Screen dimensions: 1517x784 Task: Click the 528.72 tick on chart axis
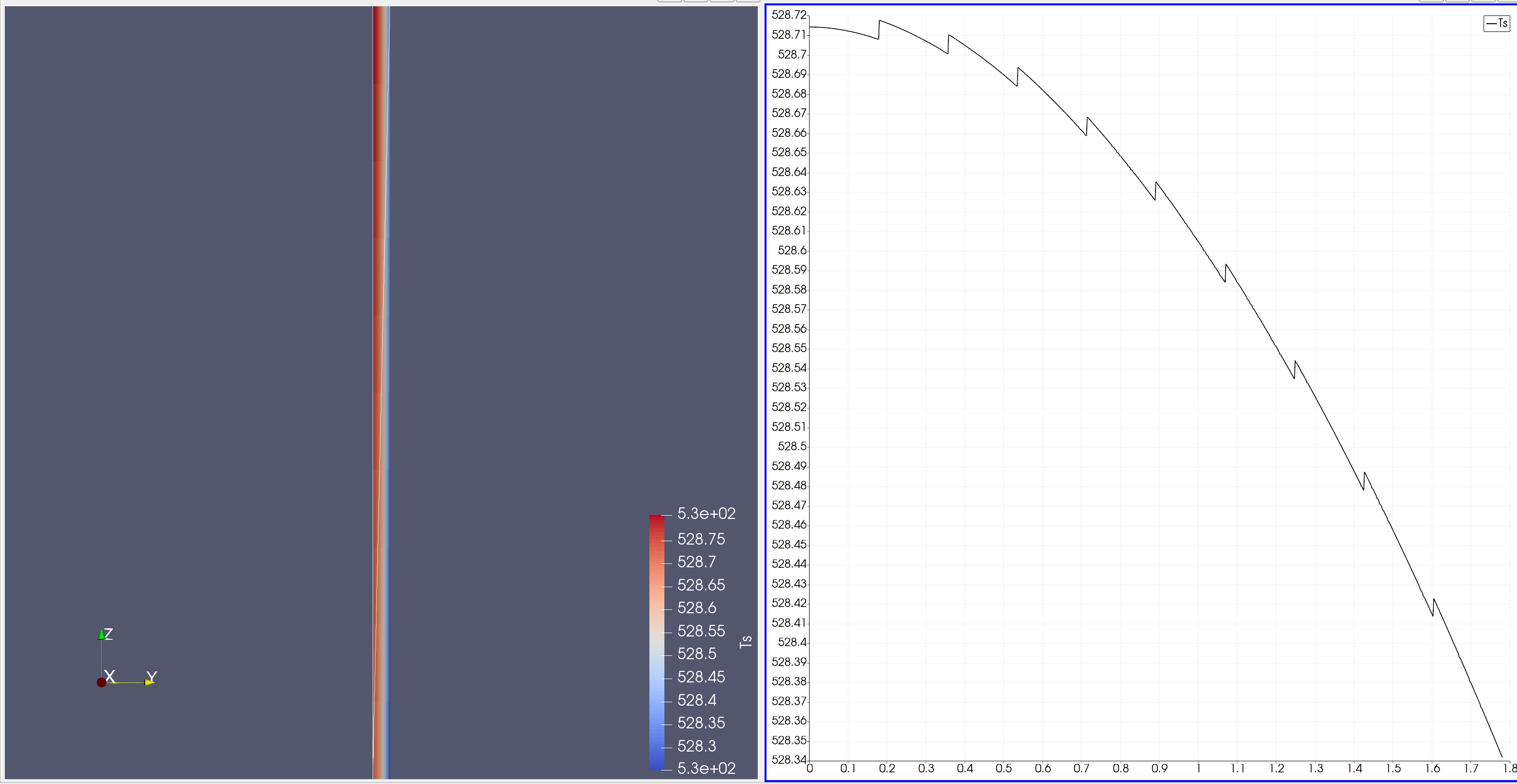[789, 15]
